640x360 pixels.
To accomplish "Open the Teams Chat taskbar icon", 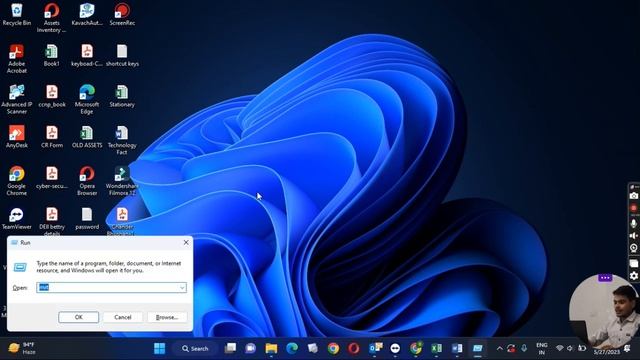I will (251, 348).
